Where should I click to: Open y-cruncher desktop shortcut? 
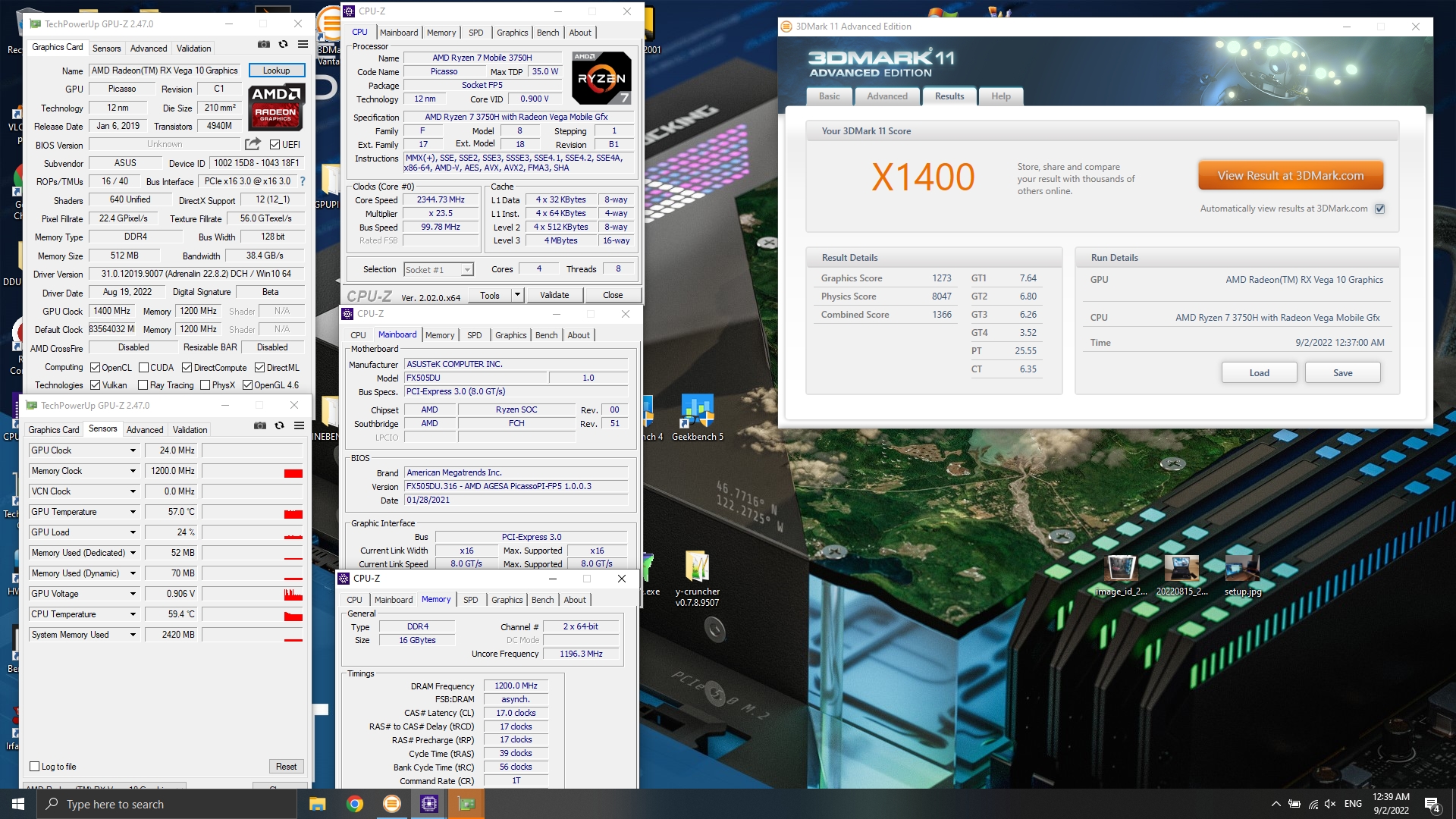tap(698, 579)
